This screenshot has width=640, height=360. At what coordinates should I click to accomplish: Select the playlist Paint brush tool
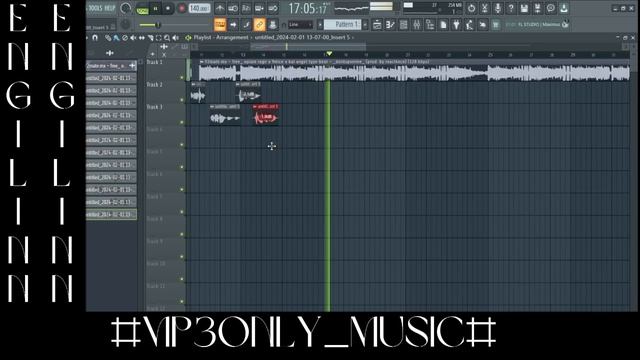[116, 38]
